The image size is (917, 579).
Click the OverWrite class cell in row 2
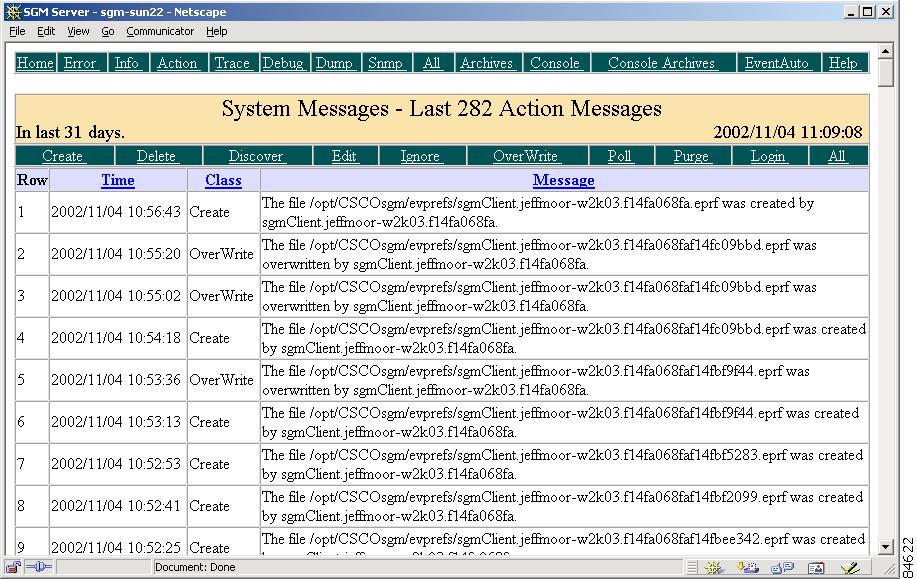221,254
